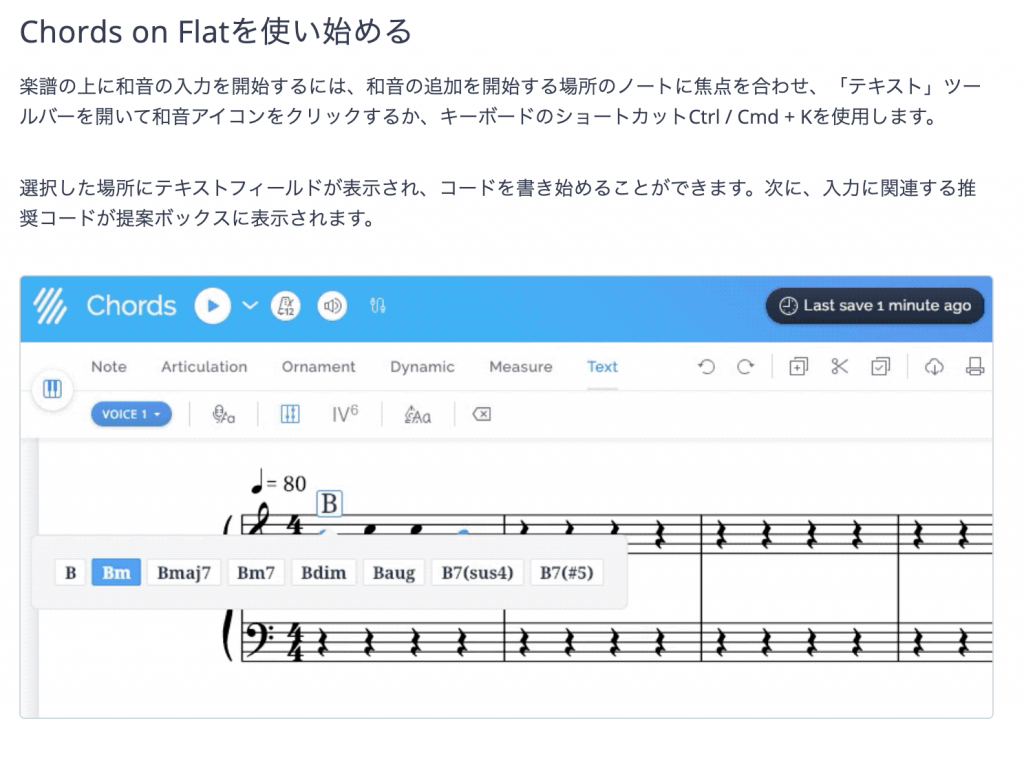Image resolution: width=1024 pixels, height=763 pixels.
Task: Switch to the Note tab
Action: pyautogui.click(x=109, y=366)
